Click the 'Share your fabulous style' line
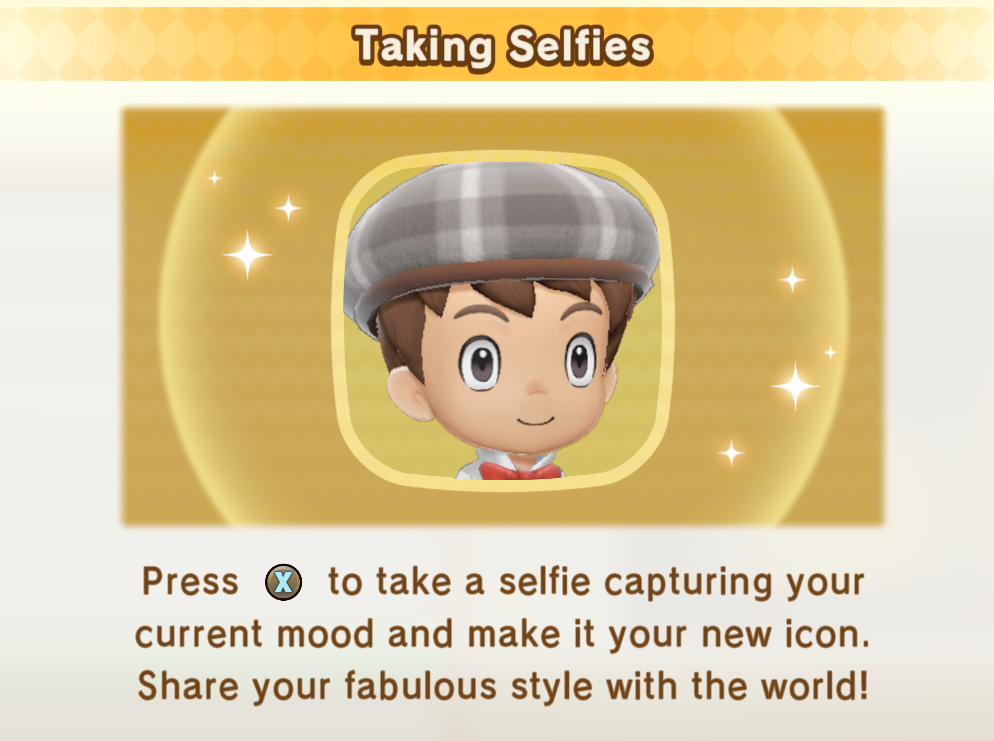 click(x=503, y=686)
